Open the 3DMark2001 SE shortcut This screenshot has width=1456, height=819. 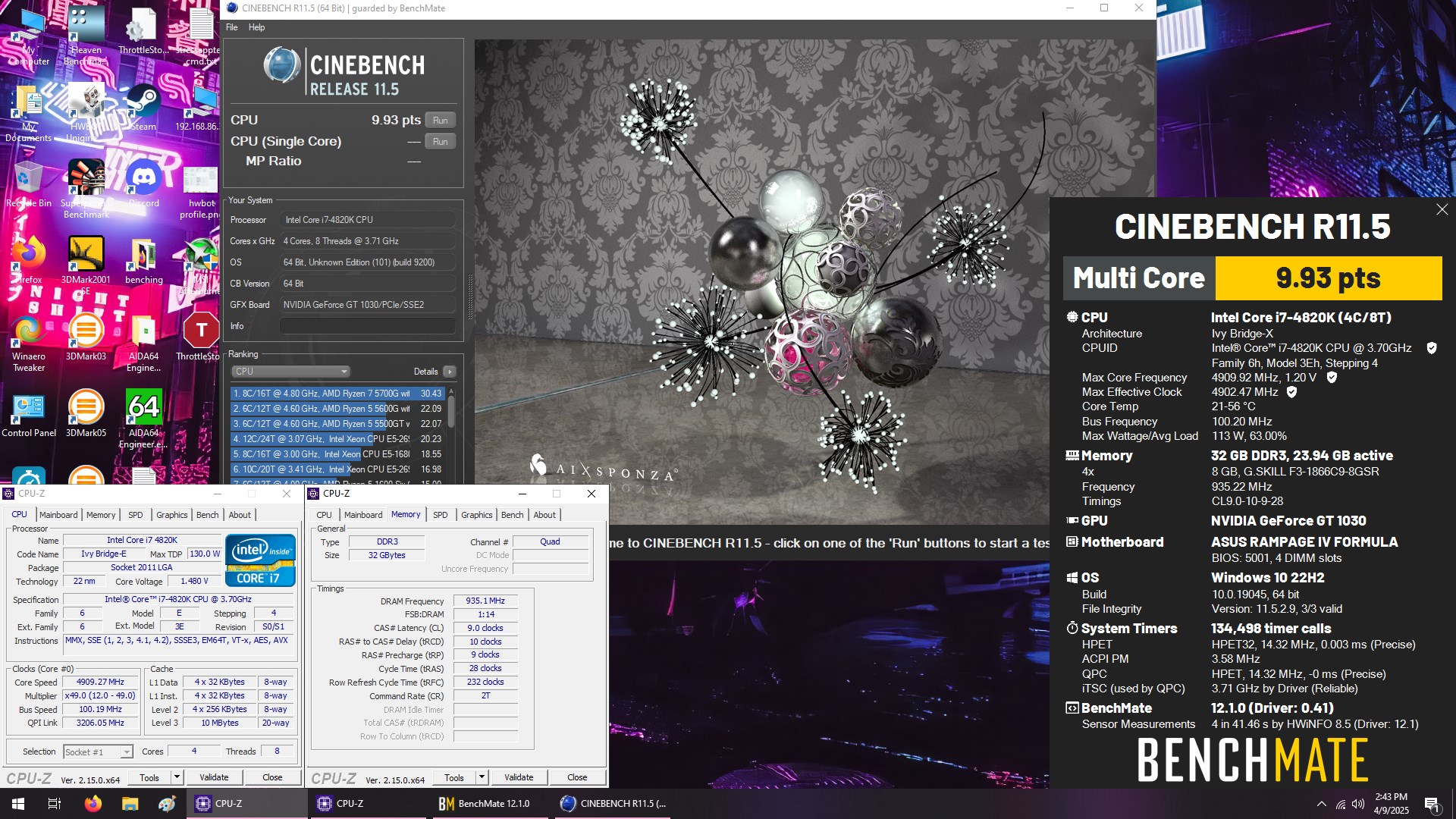point(86,264)
